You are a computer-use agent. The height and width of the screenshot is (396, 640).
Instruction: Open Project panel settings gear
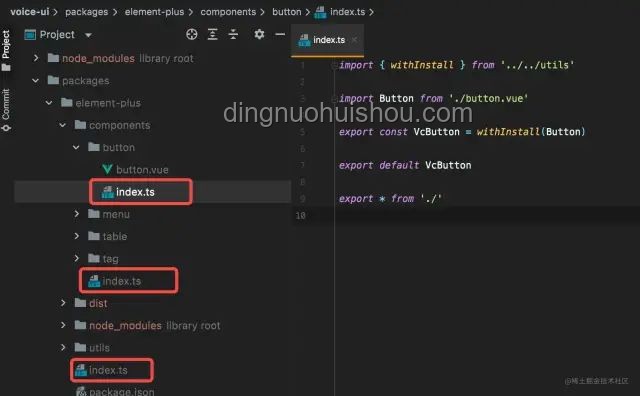click(x=259, y=34)
